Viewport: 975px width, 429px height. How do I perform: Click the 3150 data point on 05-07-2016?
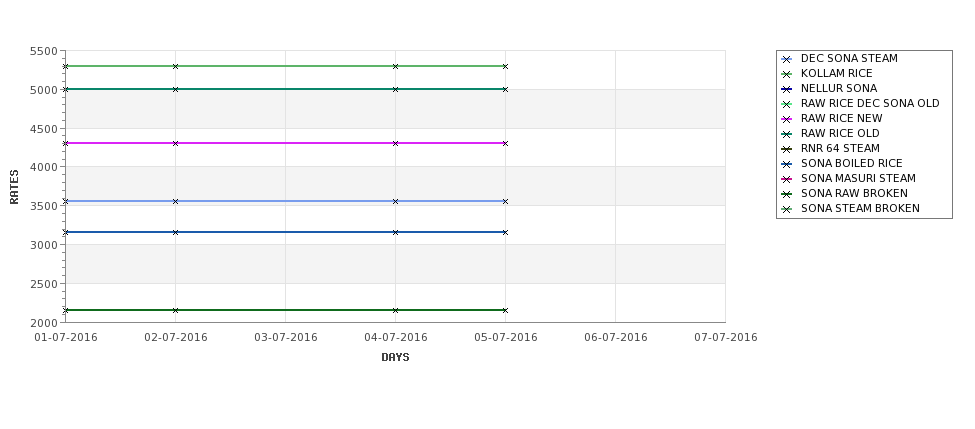[505, 232]
